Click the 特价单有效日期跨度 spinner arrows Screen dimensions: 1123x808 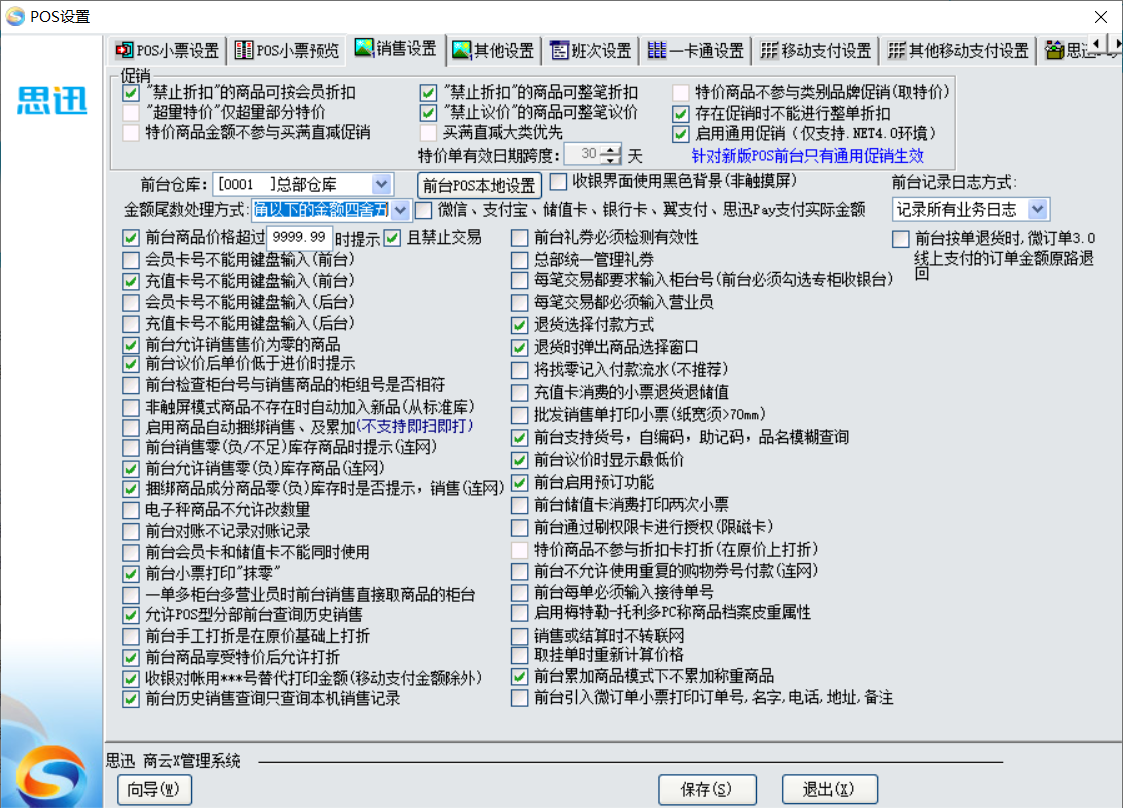pyautogui.click(x=613, y=154)
